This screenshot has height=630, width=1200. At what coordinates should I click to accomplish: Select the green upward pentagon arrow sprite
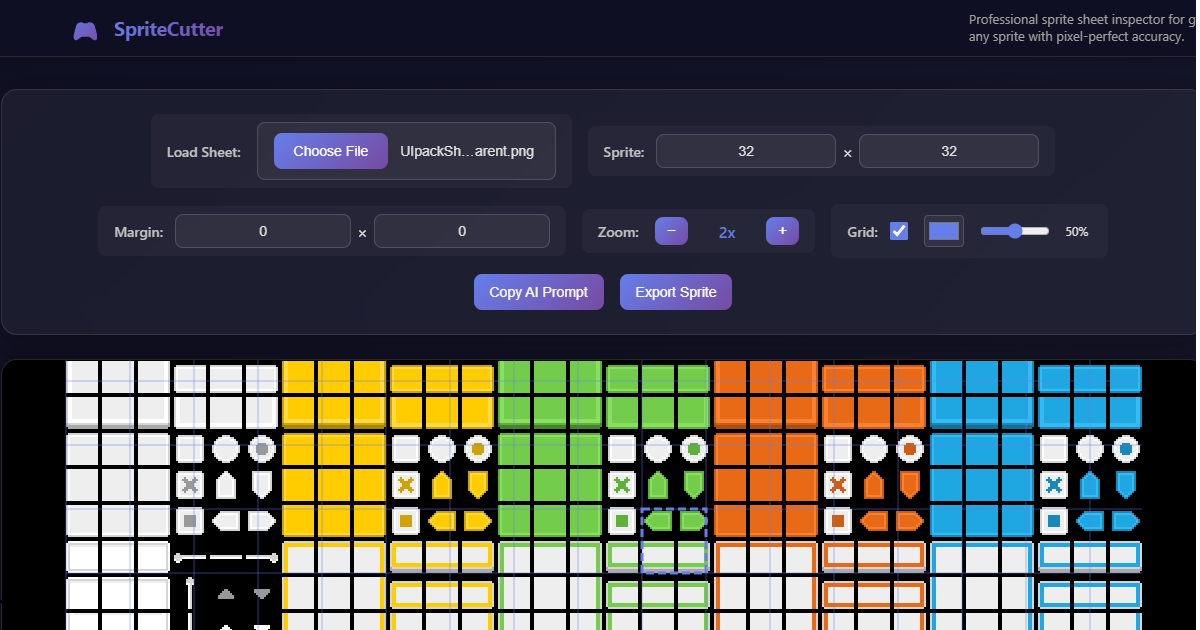click(658, 485)
